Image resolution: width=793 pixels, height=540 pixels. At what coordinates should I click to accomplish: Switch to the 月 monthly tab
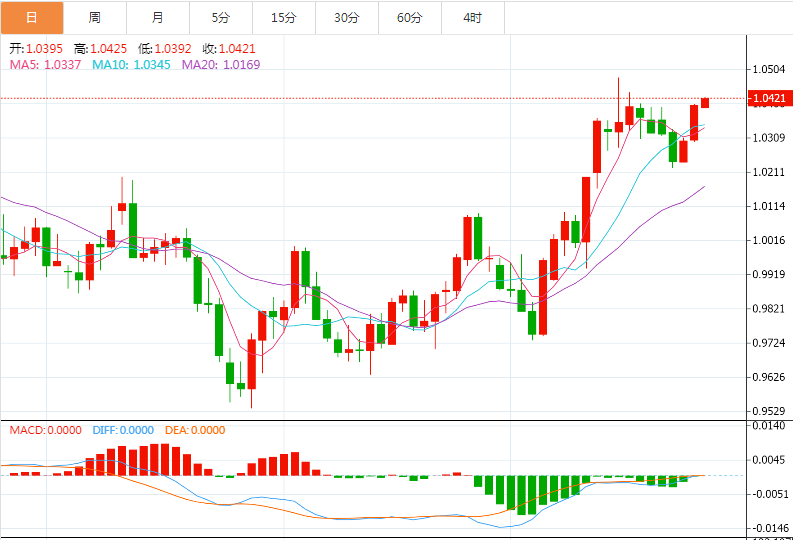158,18
